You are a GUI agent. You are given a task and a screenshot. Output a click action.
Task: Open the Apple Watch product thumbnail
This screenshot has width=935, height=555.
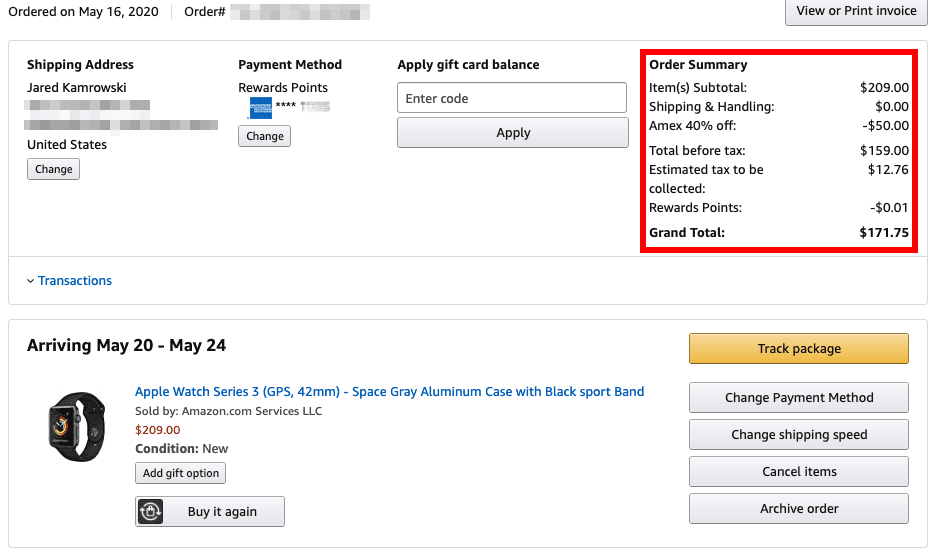coord(77,427)
